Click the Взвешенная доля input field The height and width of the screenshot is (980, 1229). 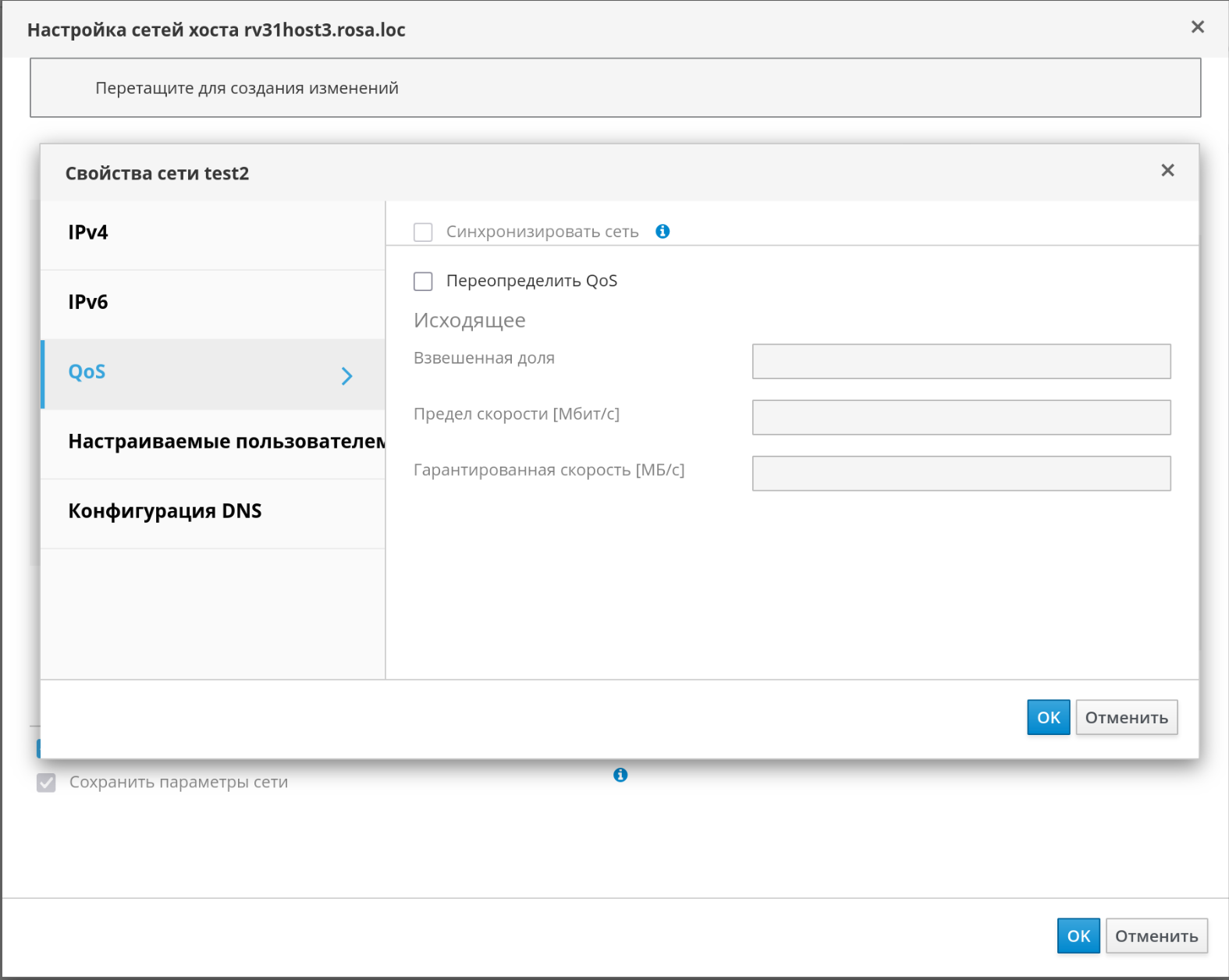pyautogui.click(x=961, y=361)
